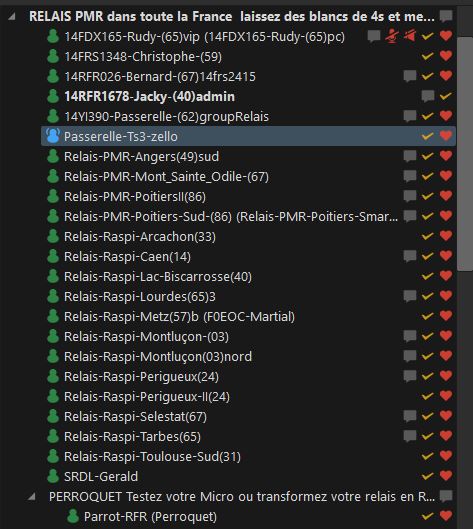Select user 14YI390-Passerelle-(62)groupRelais

[248, 116]
